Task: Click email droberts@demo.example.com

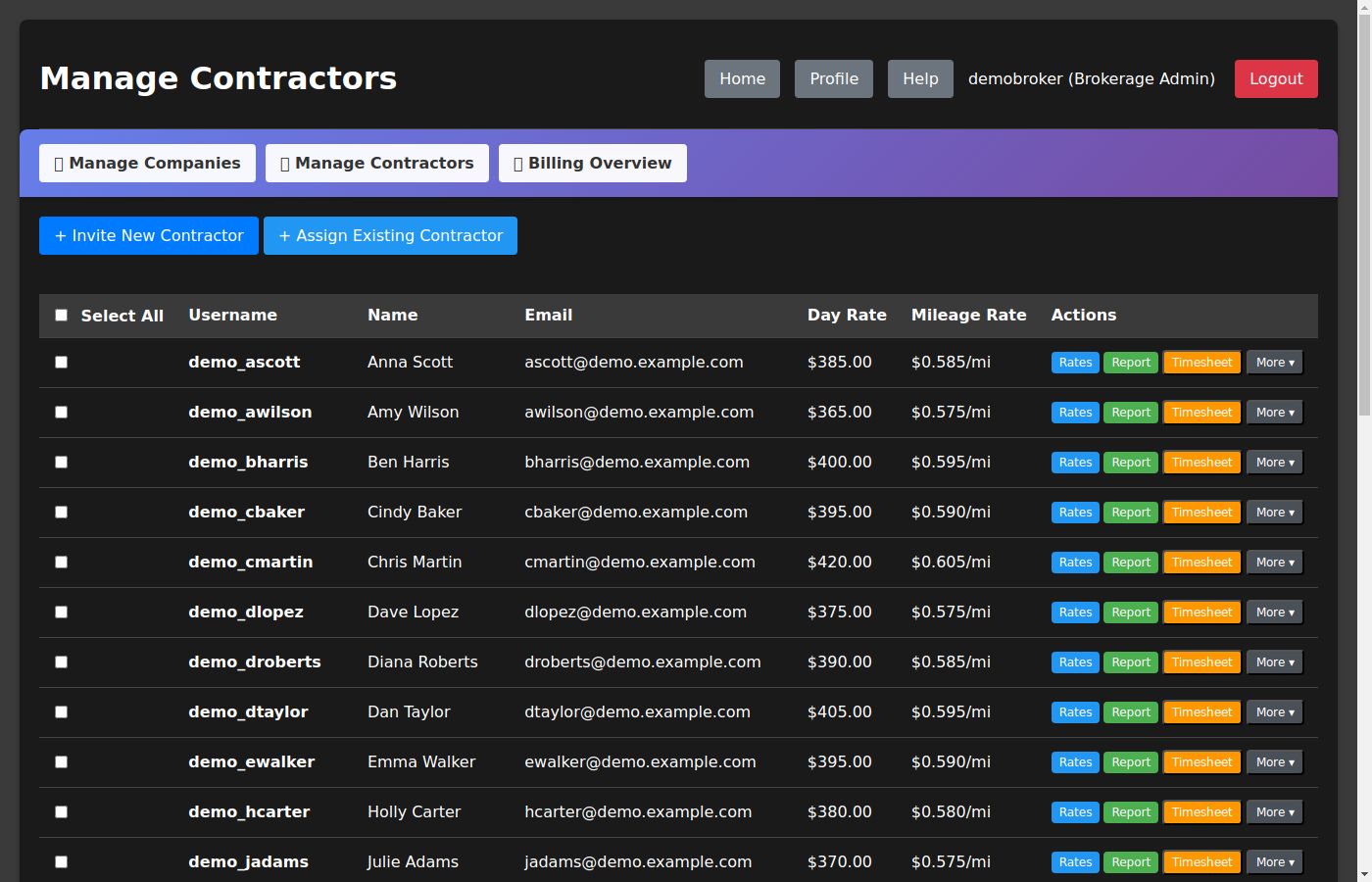Action: 643,662
